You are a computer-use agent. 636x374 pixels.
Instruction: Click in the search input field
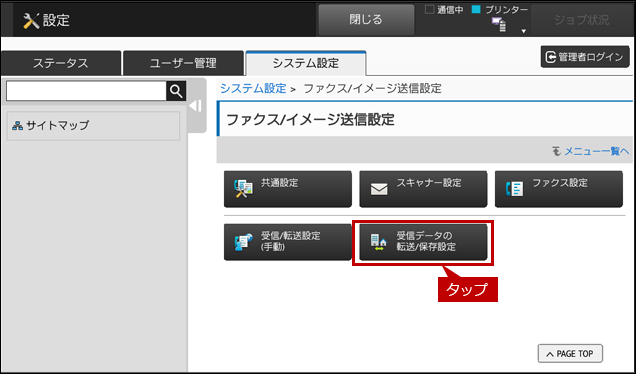pyautogui.click(x=86, y=91)
